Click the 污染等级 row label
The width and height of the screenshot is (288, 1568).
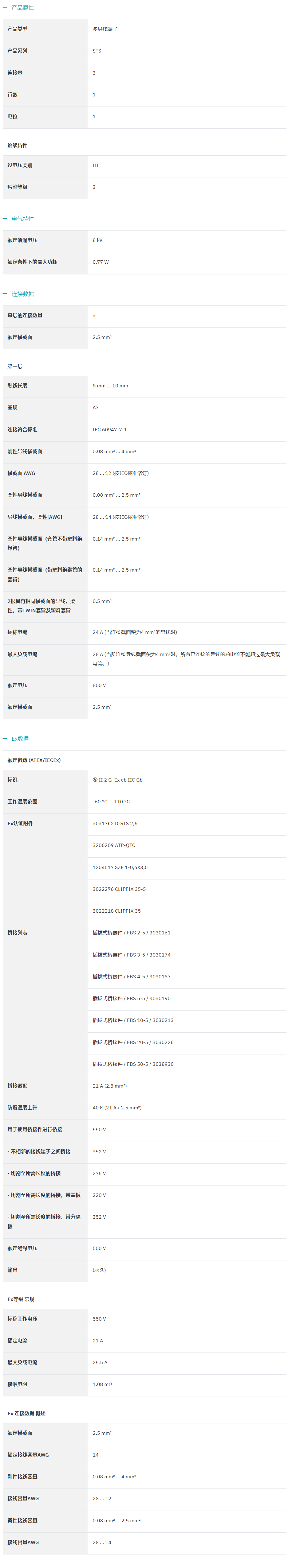17,188
